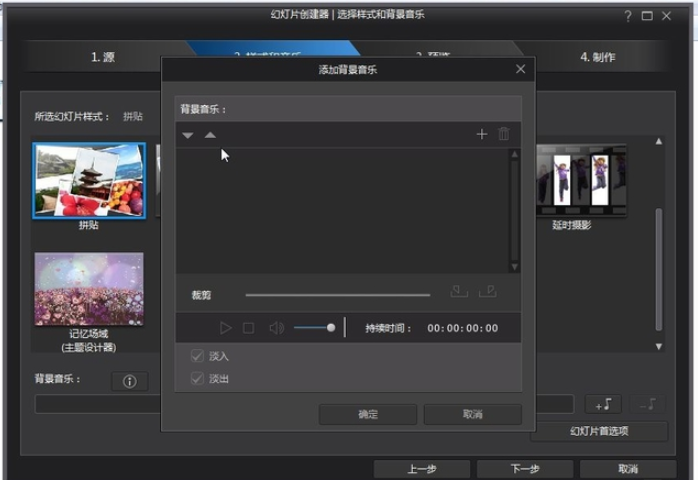Viewport: 698px width, 480px height.
Task: Click the 持续时间 timecode value
Action: coord(463,328)
